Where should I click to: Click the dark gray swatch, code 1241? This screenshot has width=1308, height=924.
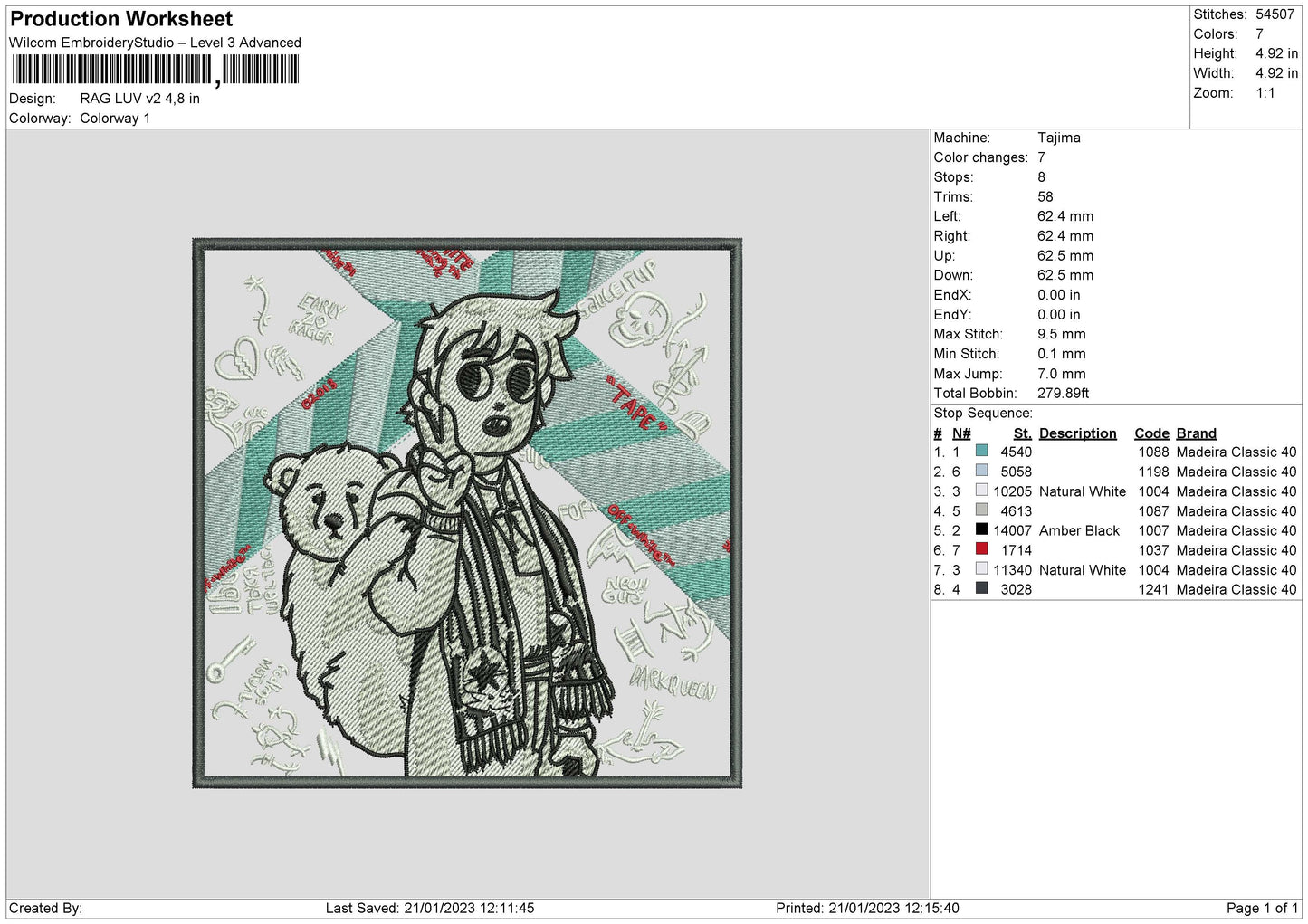tap(981, 588)
